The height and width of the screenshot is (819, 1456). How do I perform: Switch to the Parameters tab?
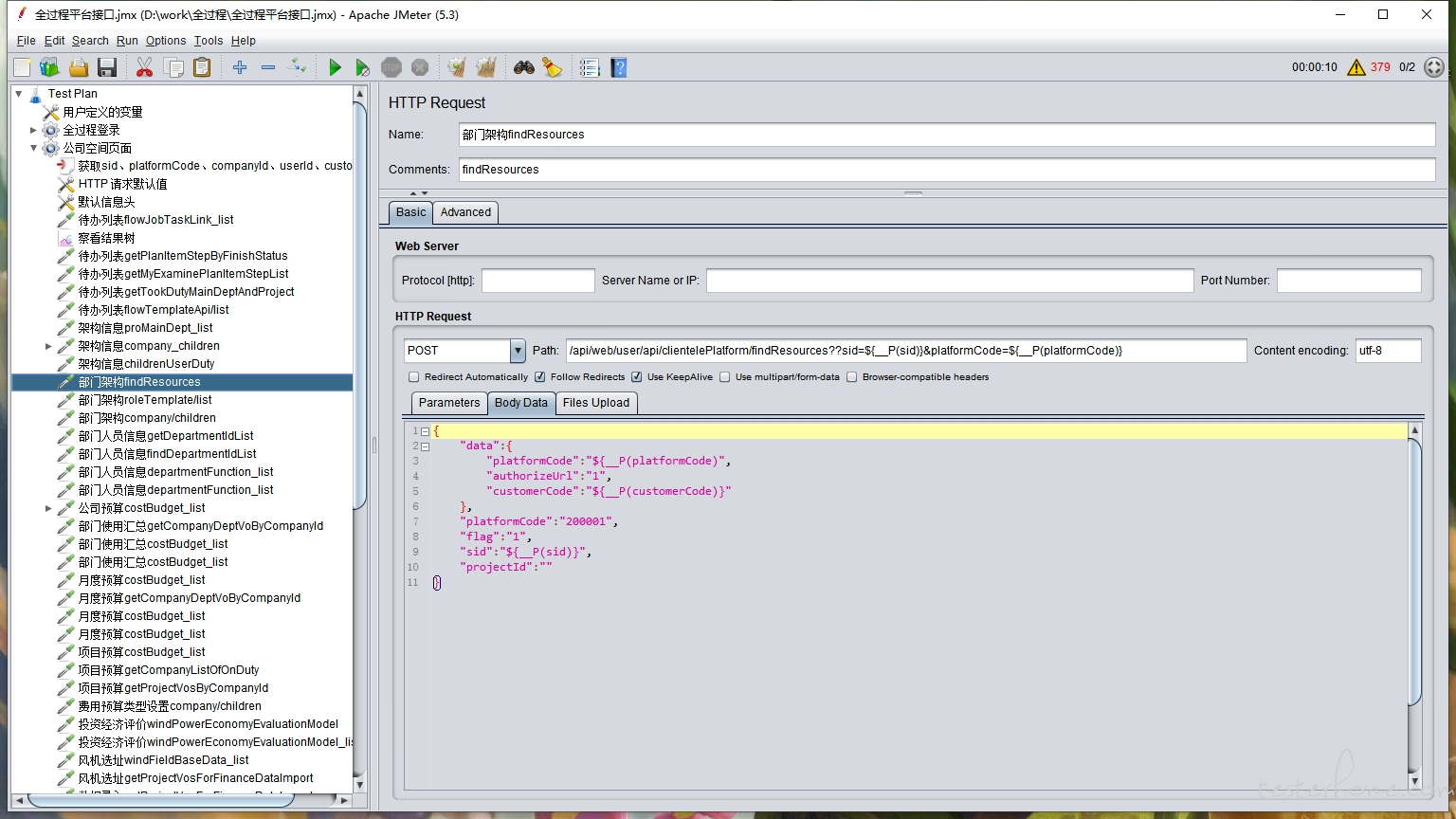point(449,403)
